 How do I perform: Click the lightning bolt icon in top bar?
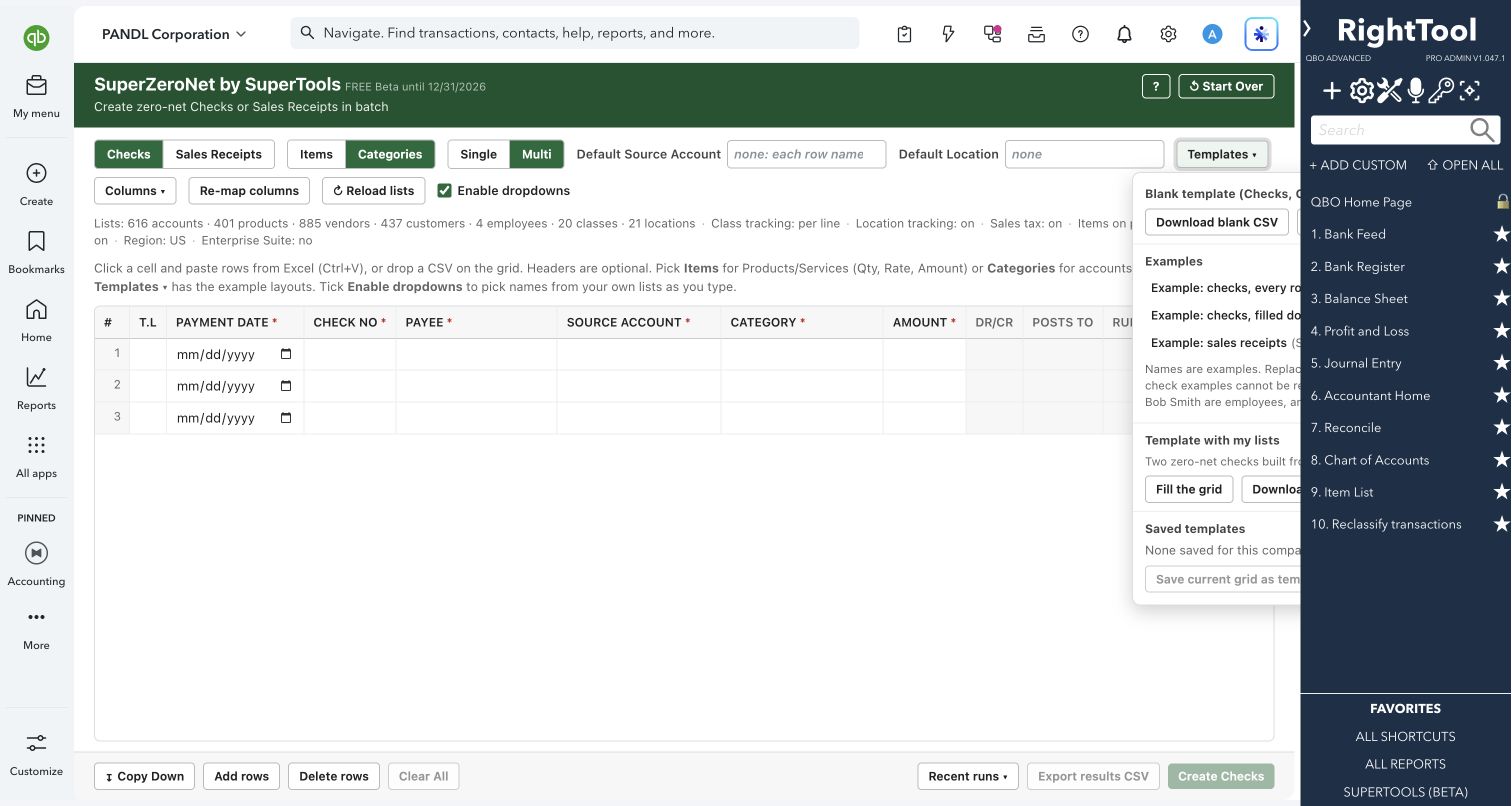click(948, 34)
